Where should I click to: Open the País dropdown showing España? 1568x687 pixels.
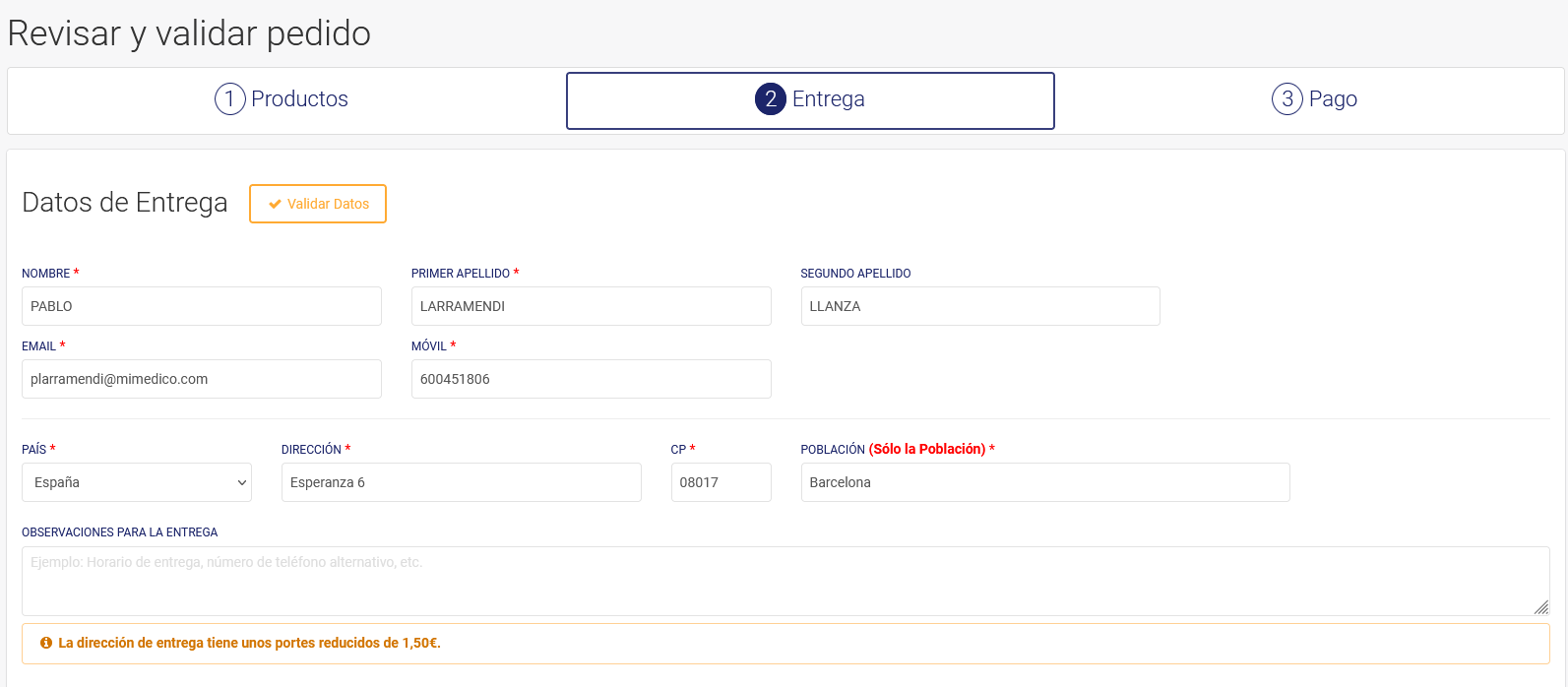click(x=136, y=482)
